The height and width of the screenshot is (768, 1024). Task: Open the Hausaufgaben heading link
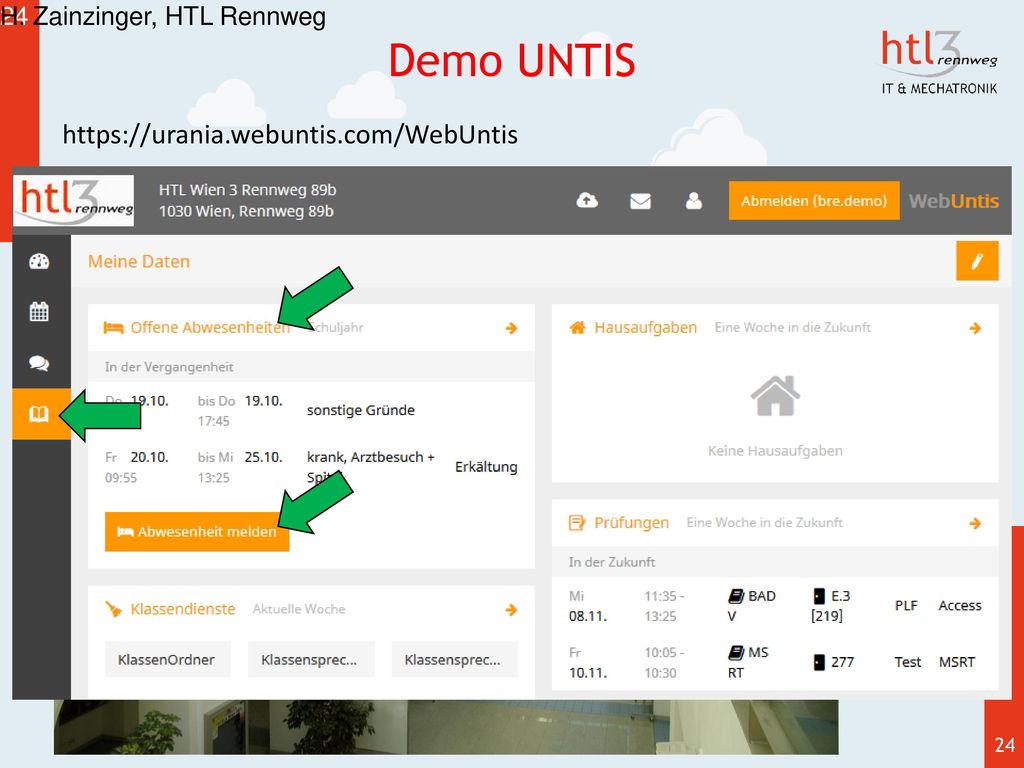click(645, 327)
